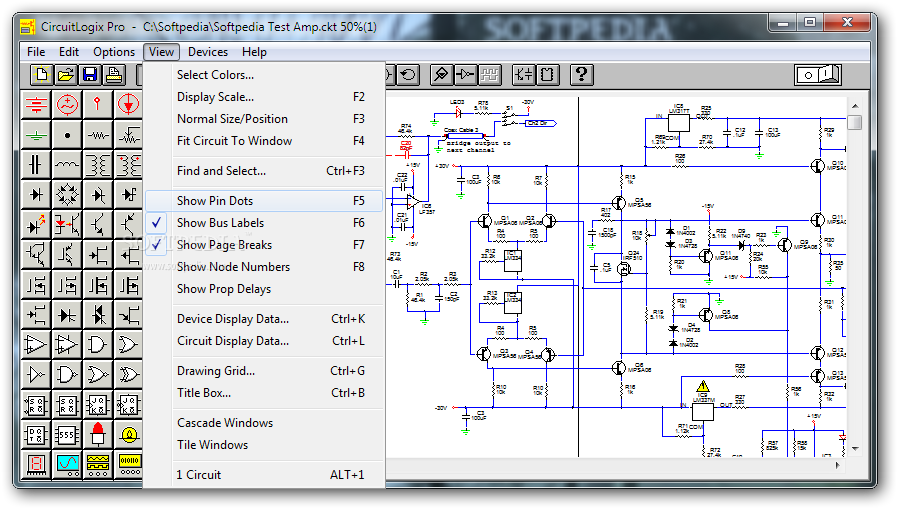The image size is (898, 509).
Task: Choose Normal Size/Position
Action: coord(263,119)
